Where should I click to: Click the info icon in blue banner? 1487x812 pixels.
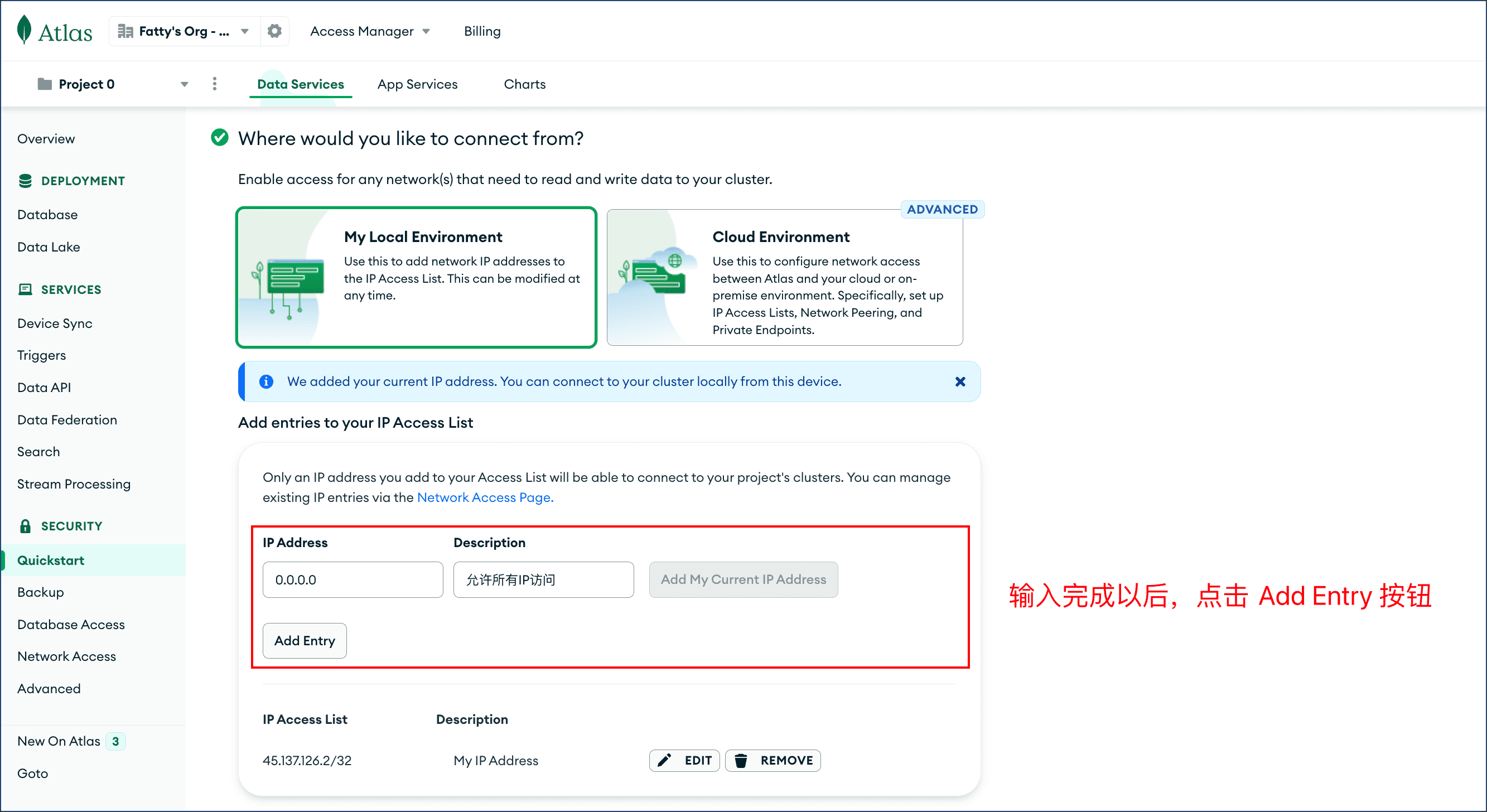tap(266, 381)
